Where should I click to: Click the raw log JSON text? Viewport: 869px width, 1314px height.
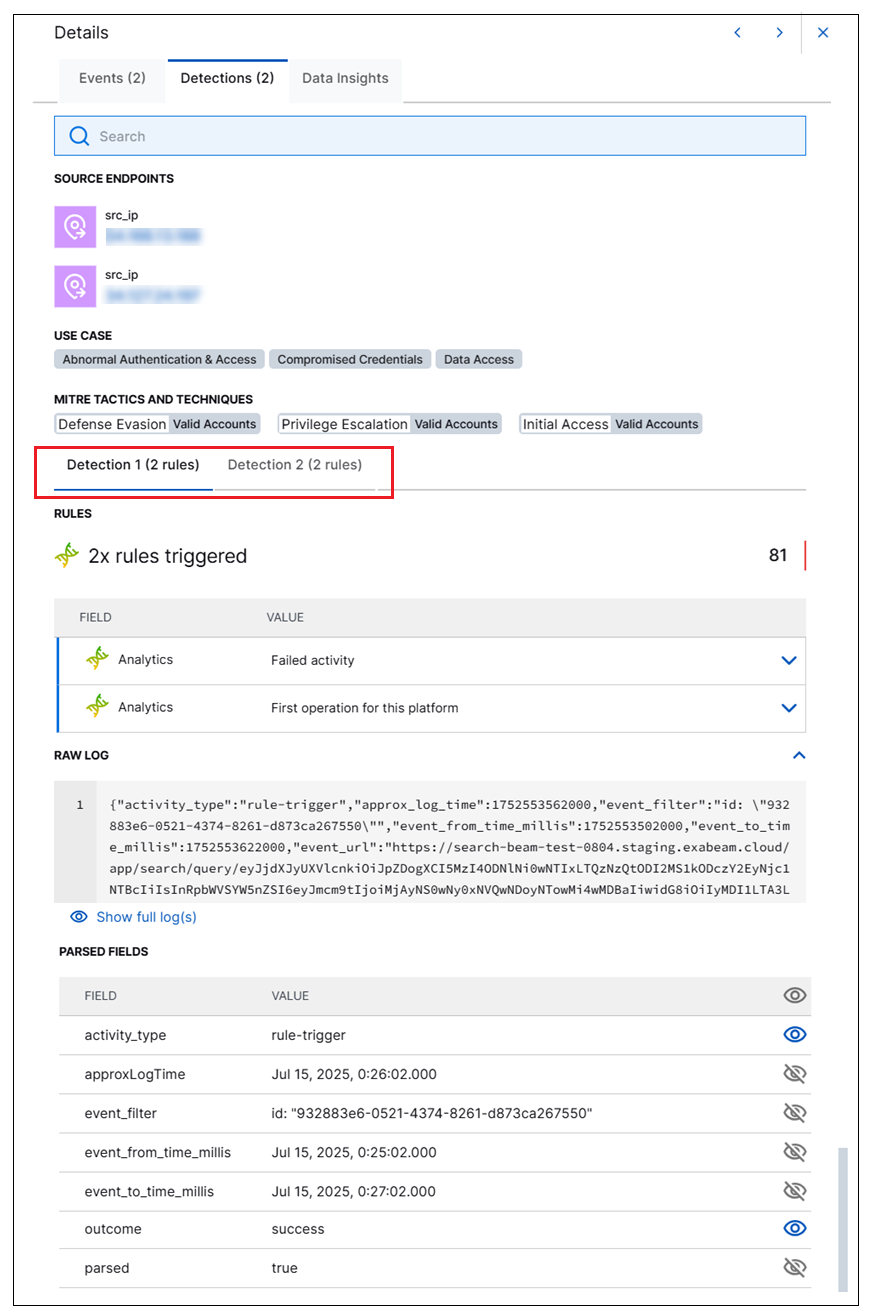tap(450, 847)
